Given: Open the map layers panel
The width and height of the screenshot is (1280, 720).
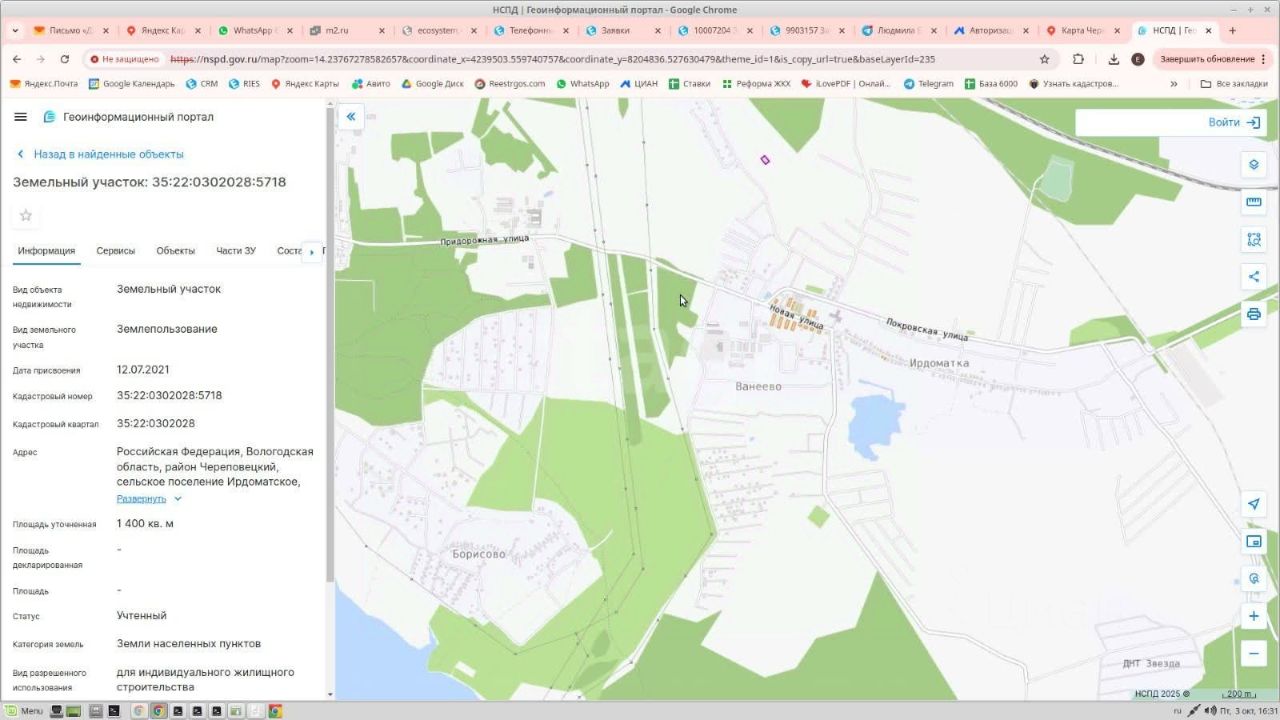Looking at the screenshot, I should 1253,164.
